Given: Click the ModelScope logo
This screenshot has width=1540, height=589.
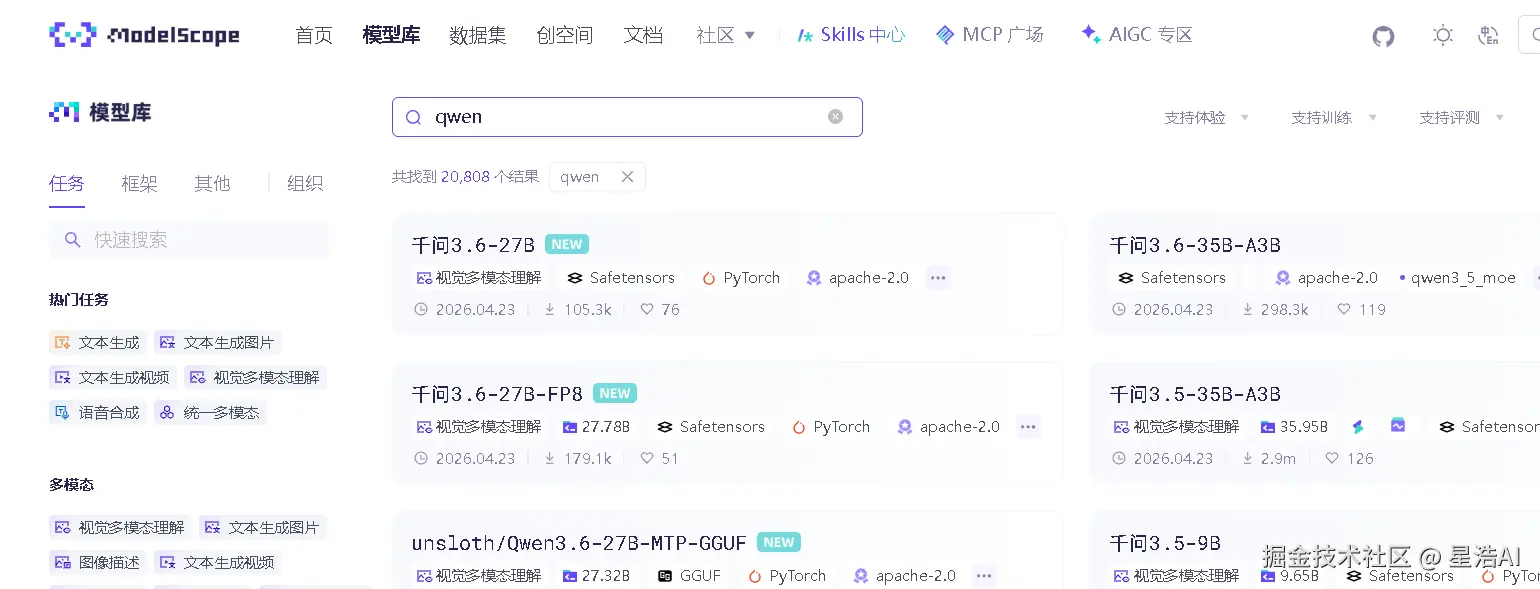Looking at the screenshot, I should point(144,35).
